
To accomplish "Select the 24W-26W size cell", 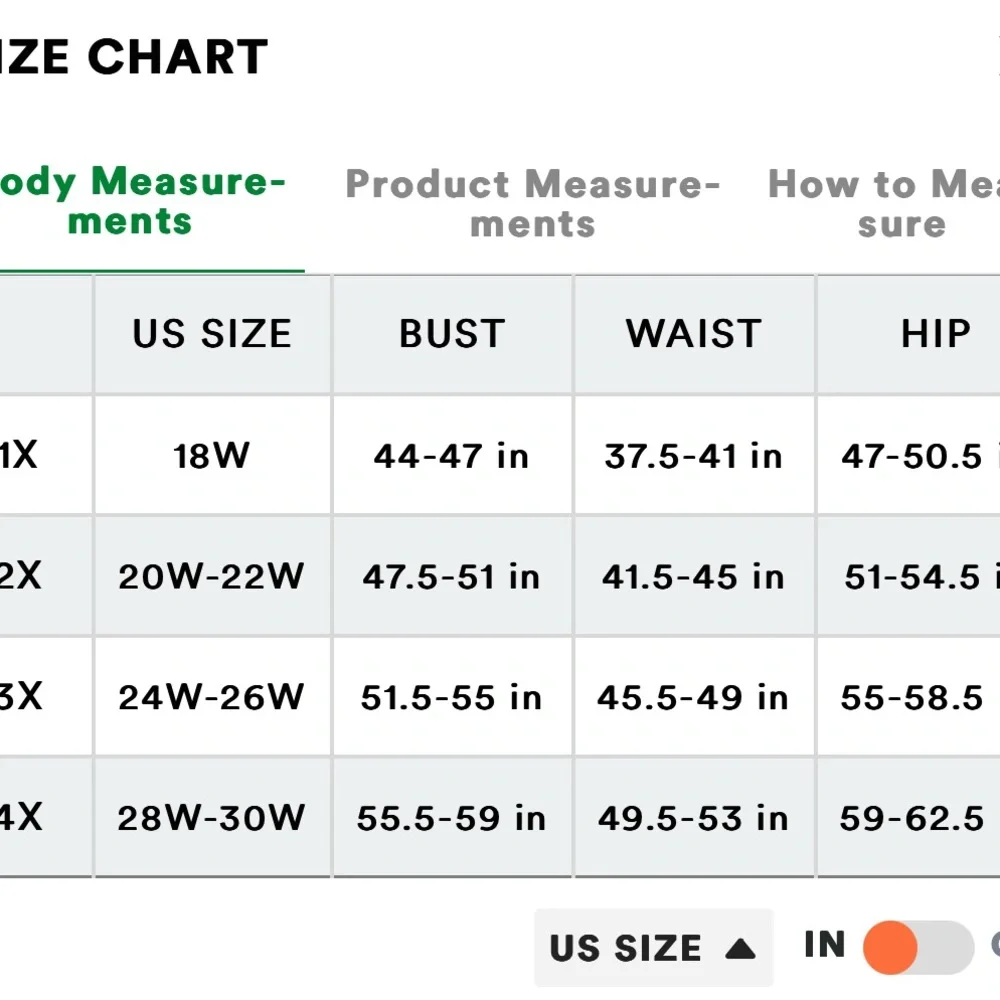I will [212, 697].
